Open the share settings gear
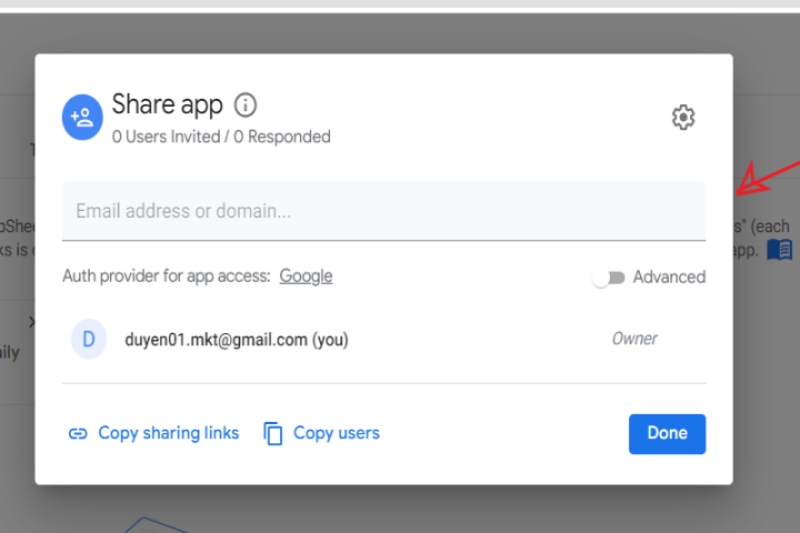Screen dimensions: 800x533 pyautogui.click(x=683, y=118)
